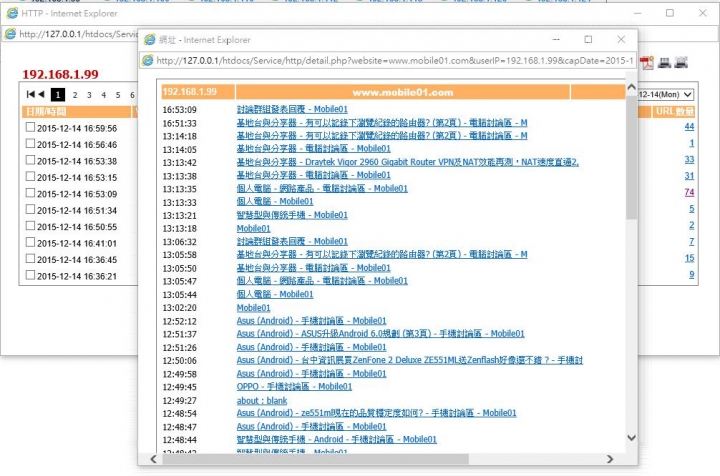Click the URL count column header
Screen dimensions: 720x476
674,112
